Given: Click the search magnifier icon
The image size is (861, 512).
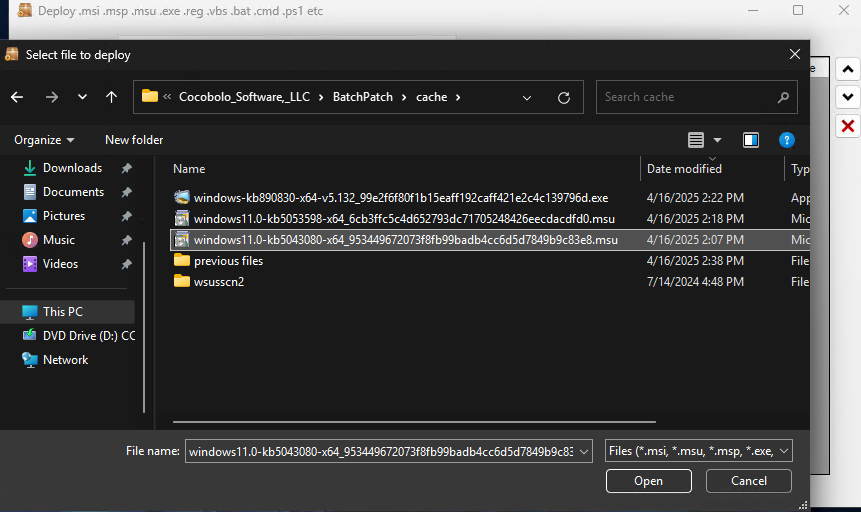Looking at the screenshot, I should pos(784,97).
